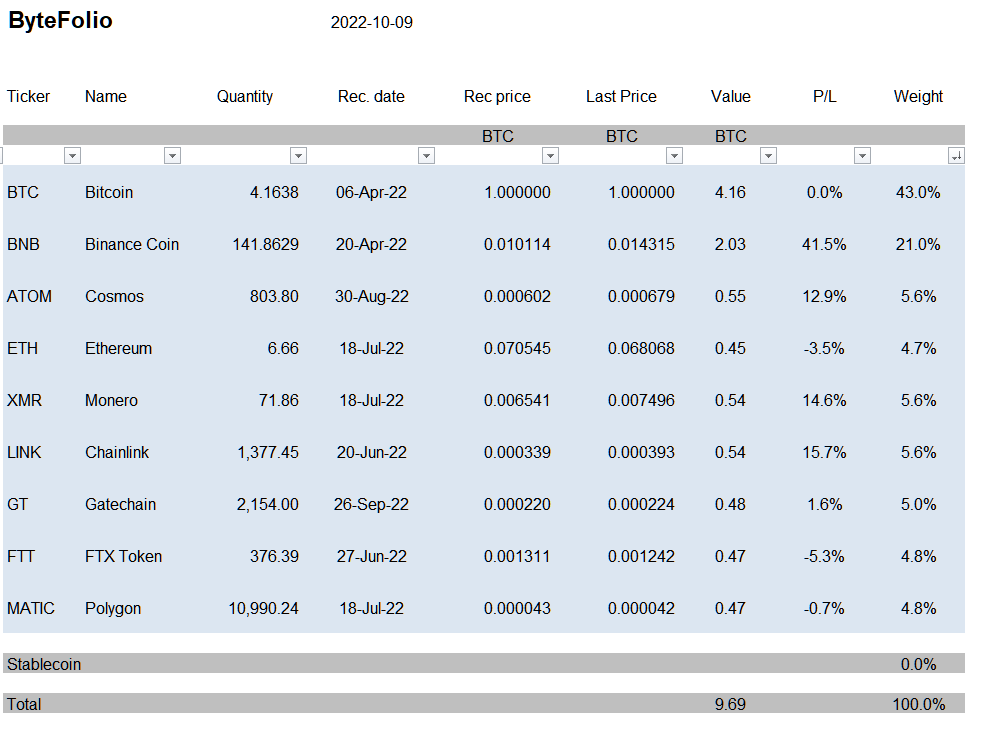Open the Ticker column filter dropdown
The image size is (989, 730).
coord(73,156)
